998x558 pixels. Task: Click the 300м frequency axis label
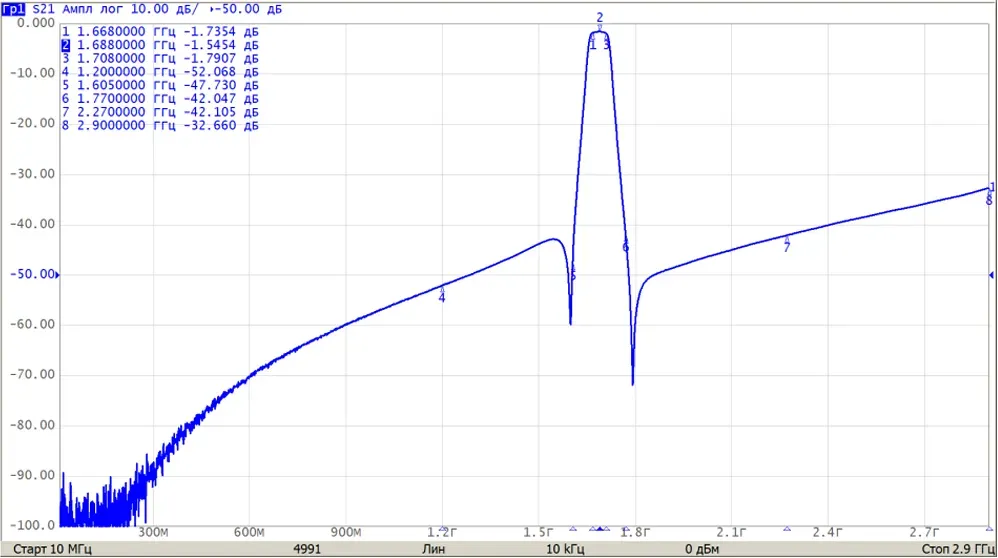[153, 533]
